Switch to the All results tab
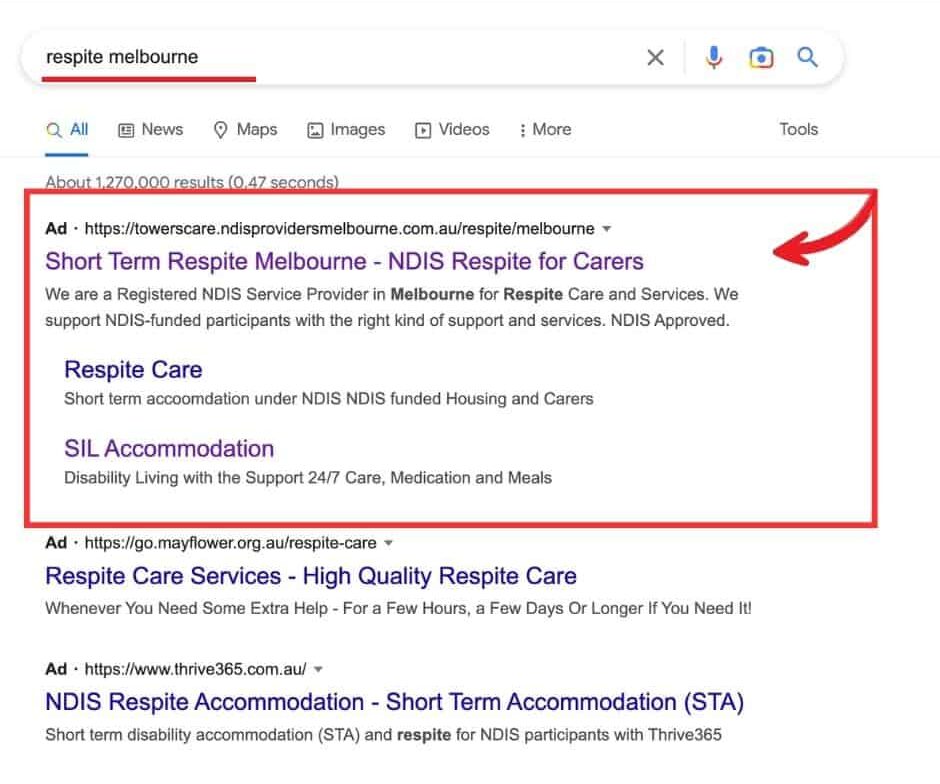The width and height of the screenshot is (940, 784). (x=68, y=130)
